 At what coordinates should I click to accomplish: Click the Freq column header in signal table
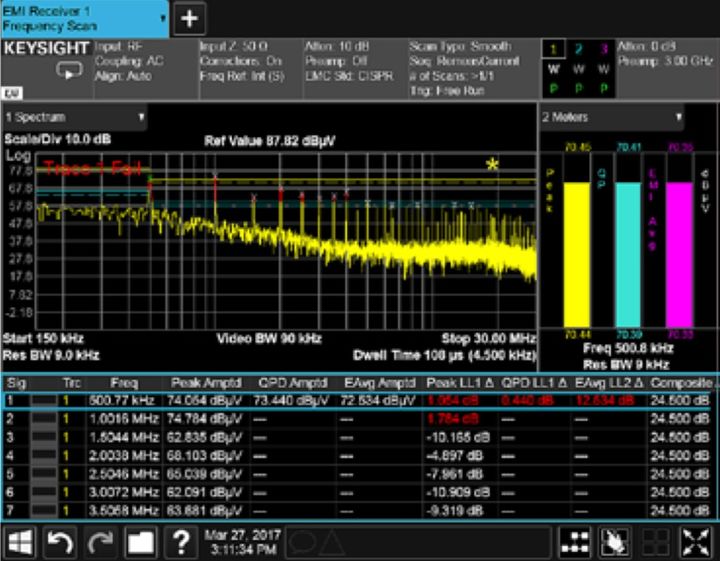[x=124, y=383]
